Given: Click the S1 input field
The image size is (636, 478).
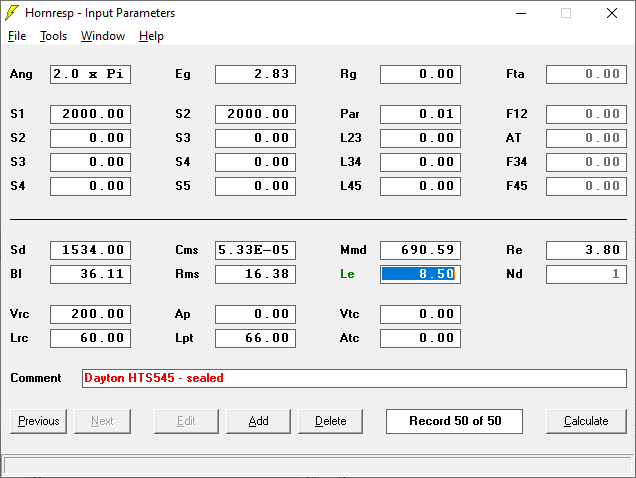Looking at the screenshot, I should (90, 114).
